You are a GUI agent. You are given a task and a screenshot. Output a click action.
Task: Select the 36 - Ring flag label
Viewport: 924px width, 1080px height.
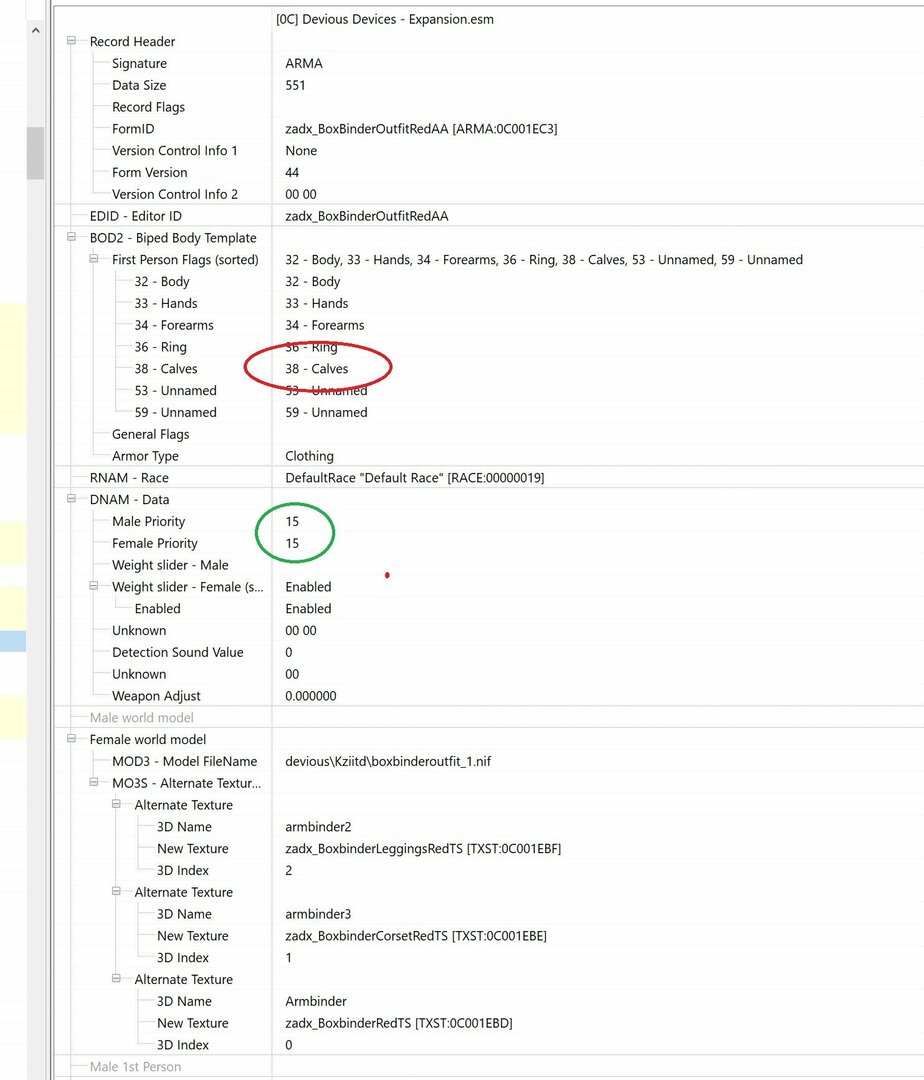[x=160, y=347]
